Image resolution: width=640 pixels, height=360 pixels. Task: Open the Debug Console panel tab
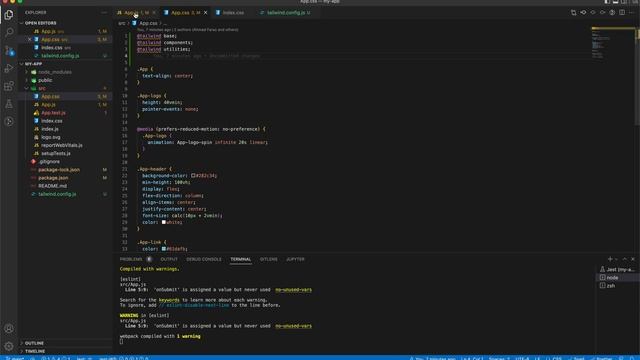point(204,259)
